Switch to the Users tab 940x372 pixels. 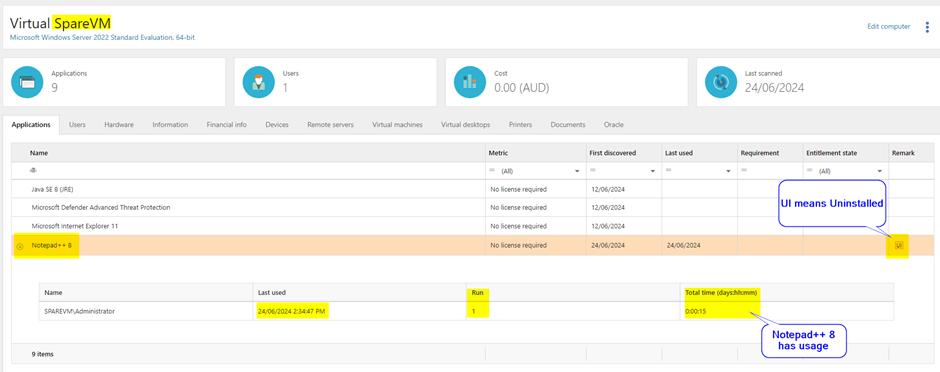point(77,125)
